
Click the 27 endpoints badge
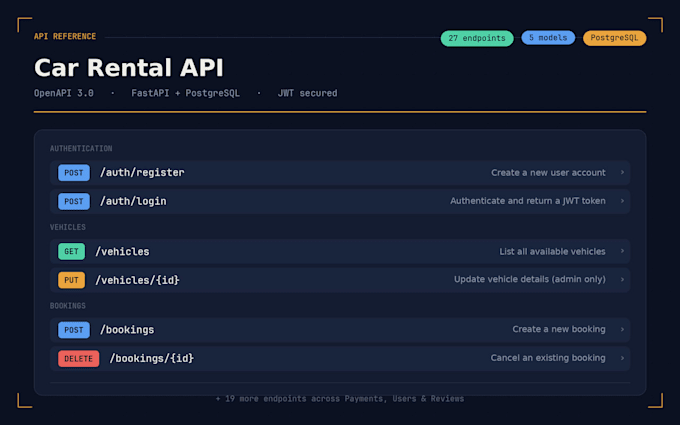pos(477,38)
